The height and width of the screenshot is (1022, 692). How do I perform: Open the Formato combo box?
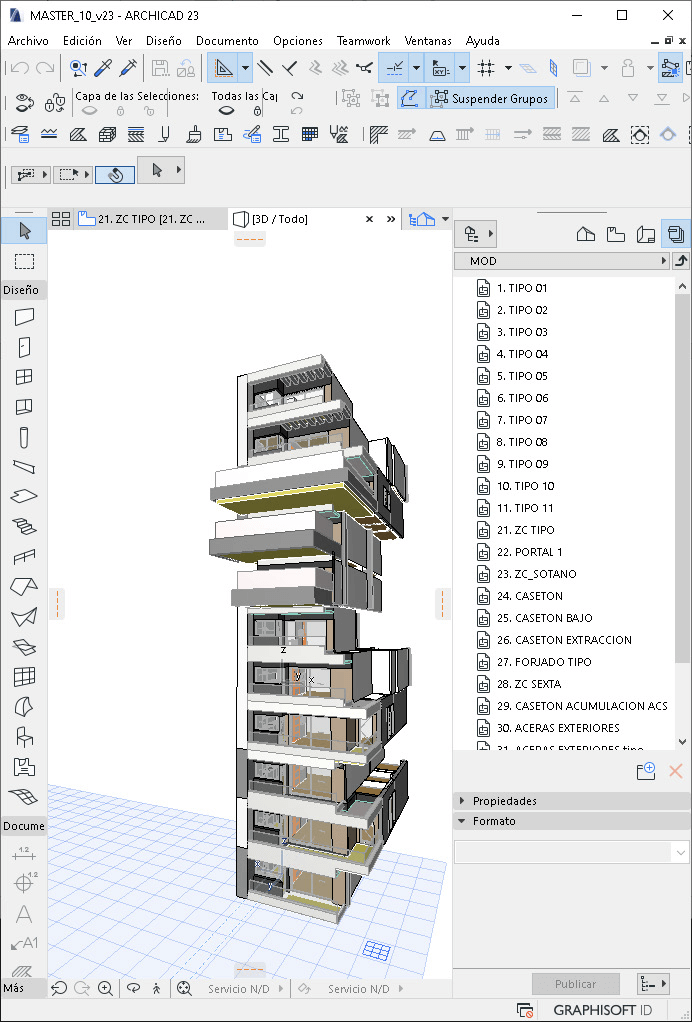[x=571, y=852]
